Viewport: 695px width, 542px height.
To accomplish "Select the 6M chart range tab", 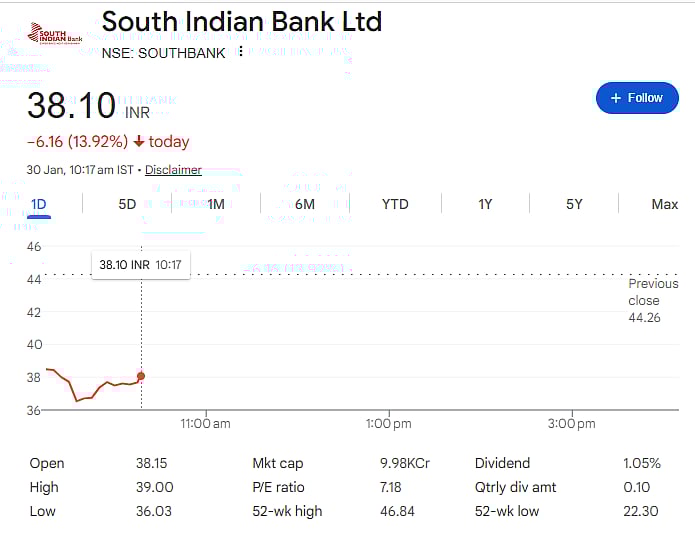I will pos(305,204).
